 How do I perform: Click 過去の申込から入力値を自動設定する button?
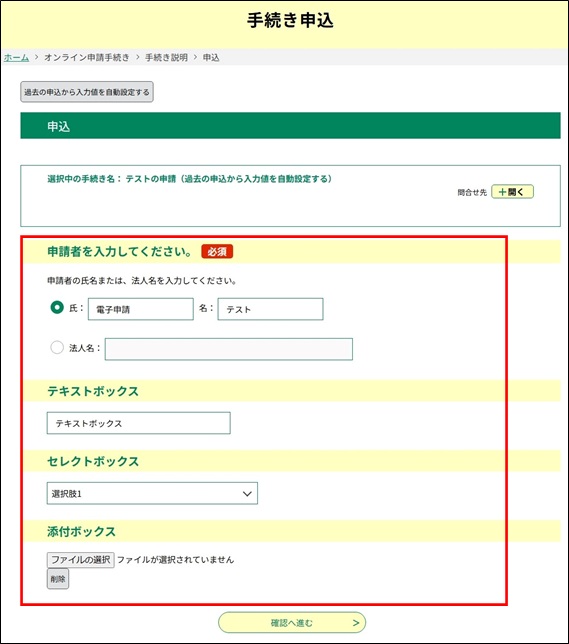pyautogui.click(x=87, y=92)
